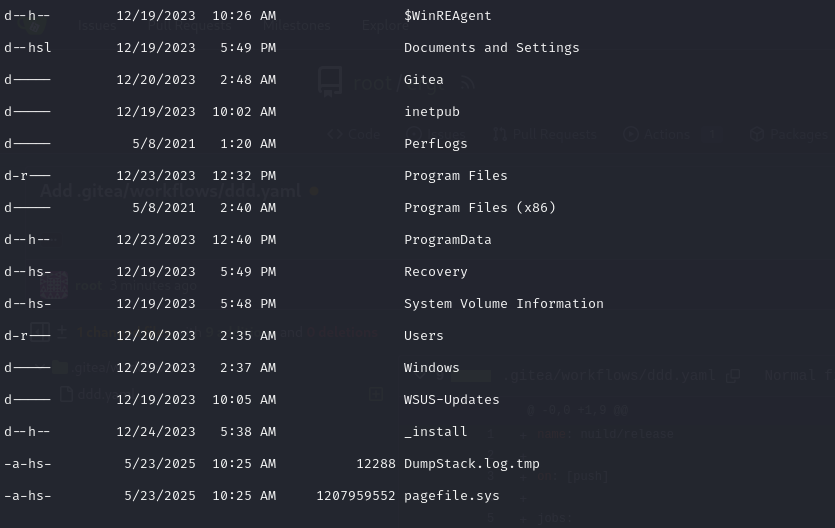Click the .gitea/workflows/ddd.yaml file header

pos(608,376)
